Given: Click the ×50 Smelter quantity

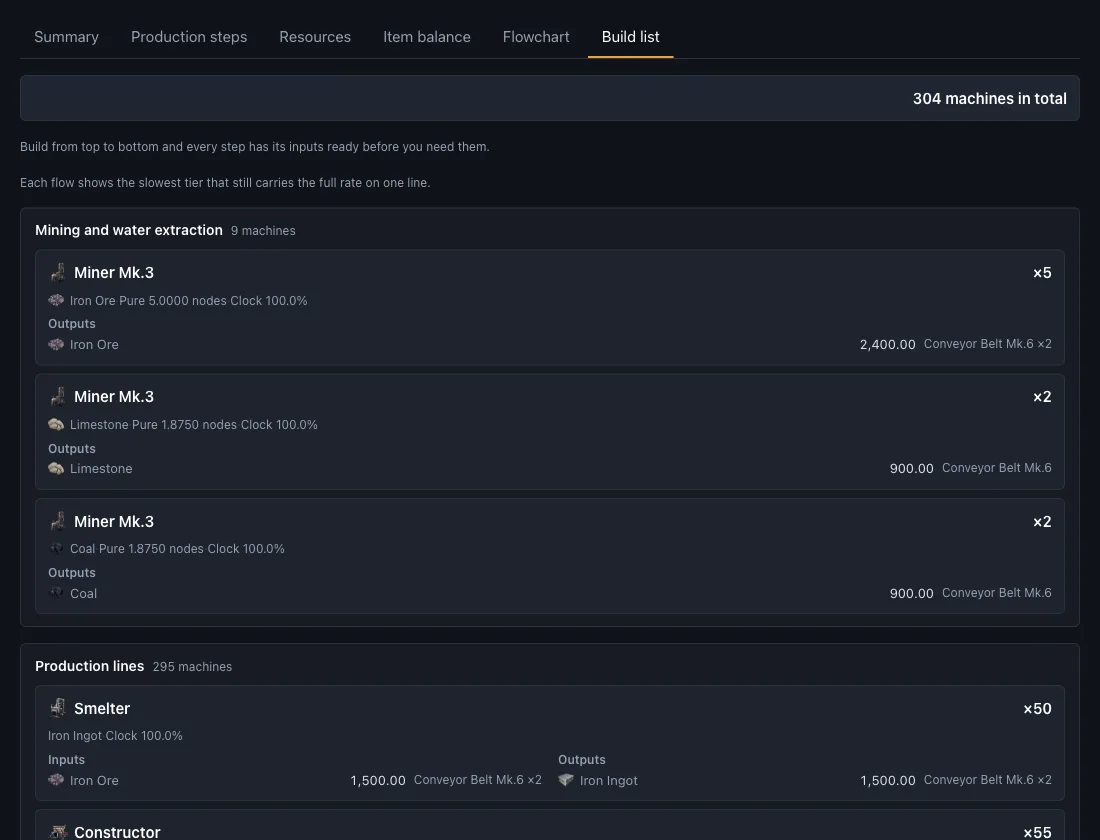Looking at the screenshot, I should 1037,709.
